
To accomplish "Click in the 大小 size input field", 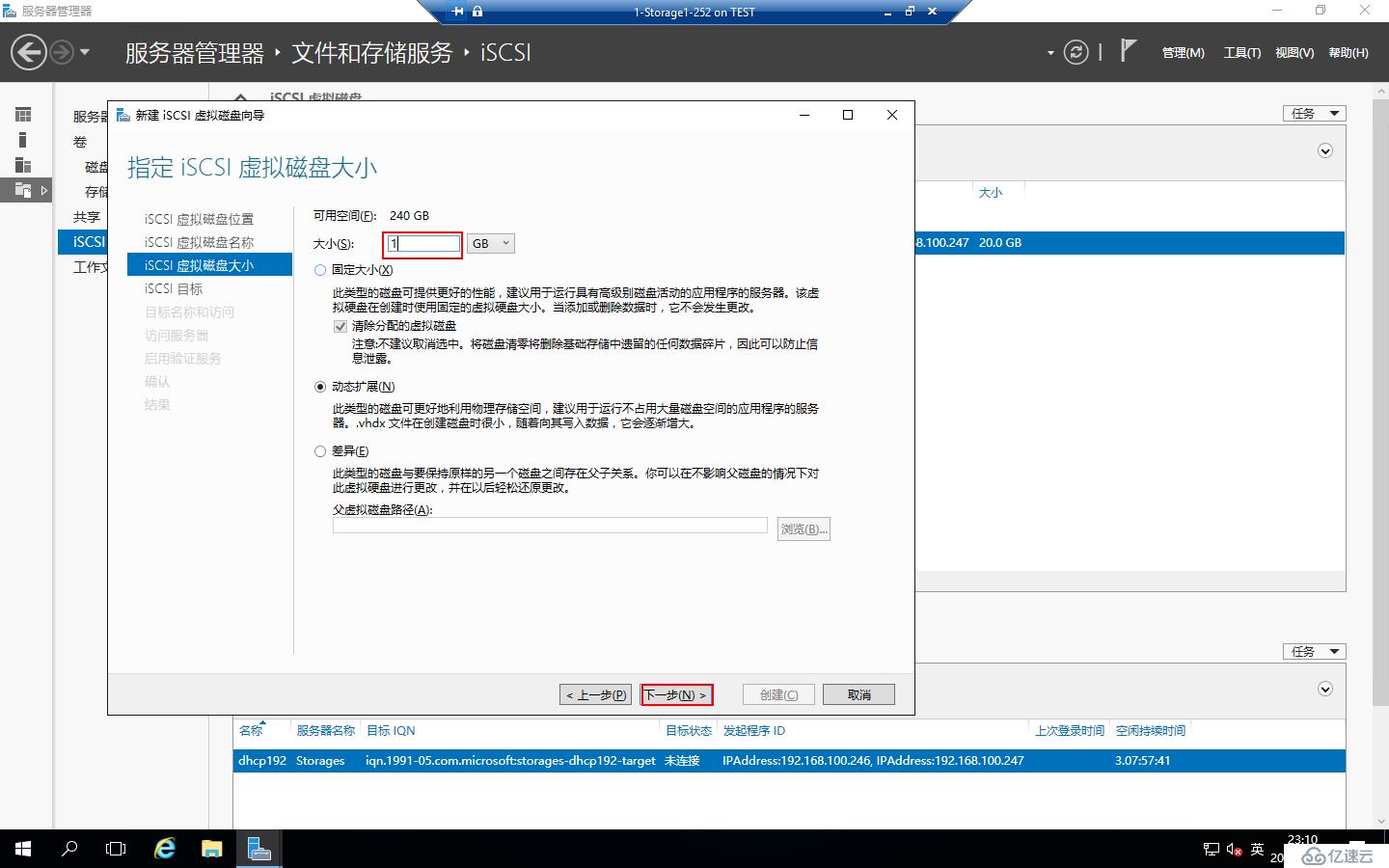I will pyautogui.click(x=424, y=244).
